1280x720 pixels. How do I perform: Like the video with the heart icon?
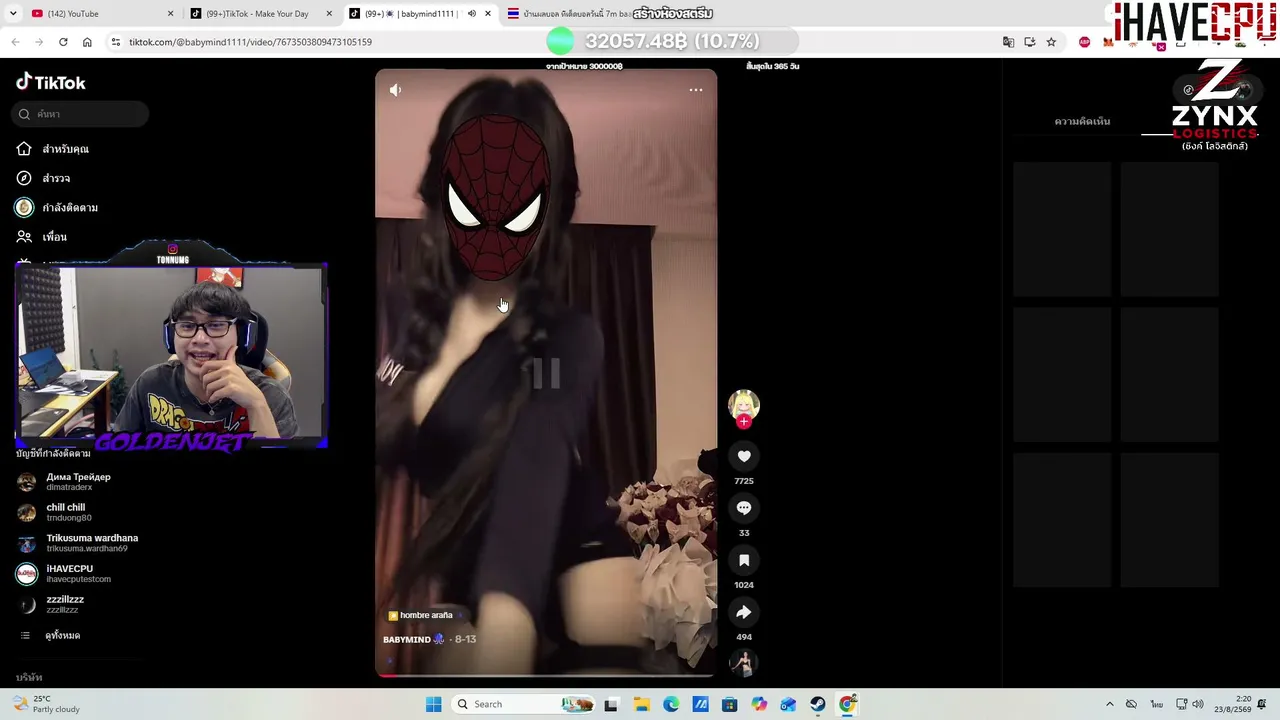tap(744, 456)
